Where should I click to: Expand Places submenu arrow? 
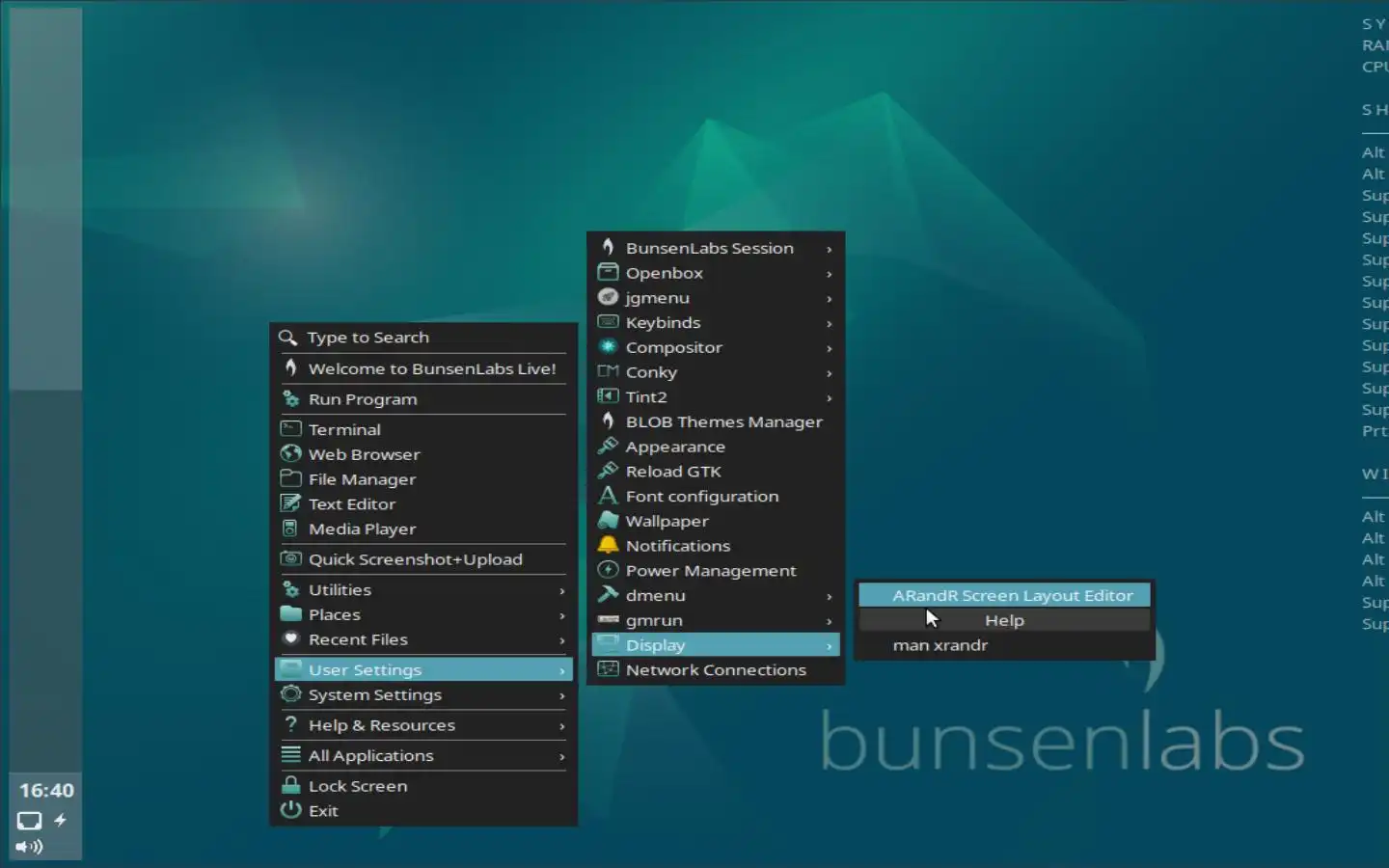coord(562,615)
